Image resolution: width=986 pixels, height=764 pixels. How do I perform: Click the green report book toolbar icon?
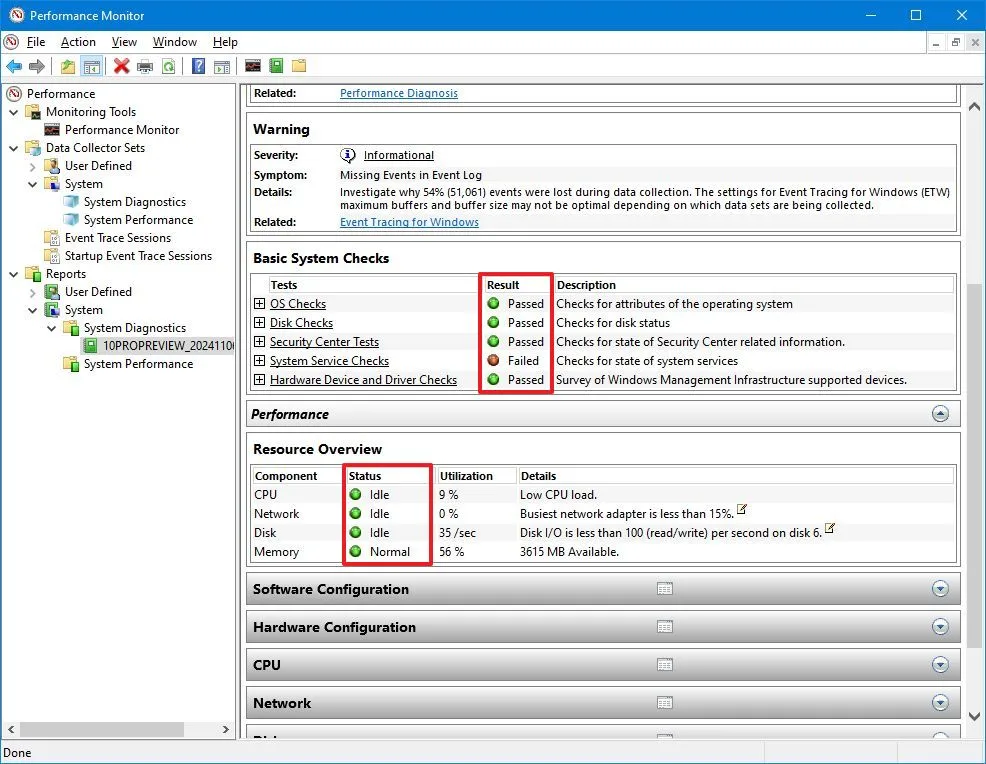pyautogui.click(x=276, y=67)
